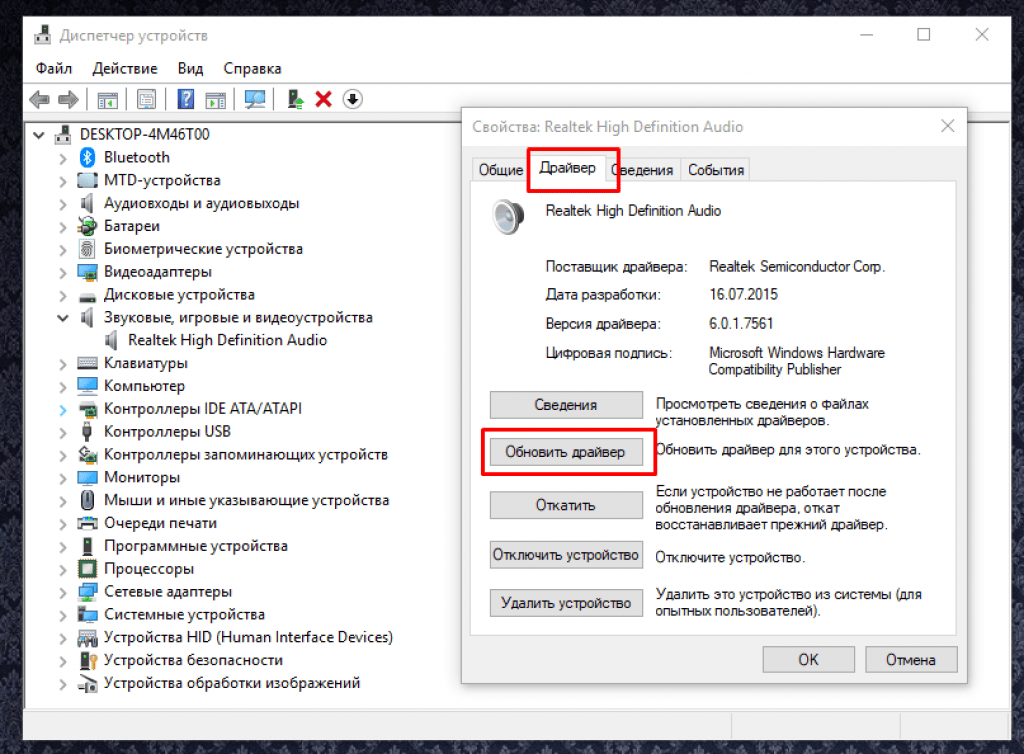Switch to the Общие tab
Viewport: 1024px width, 754px height.
pyautogui.click(x=500, y=170)
